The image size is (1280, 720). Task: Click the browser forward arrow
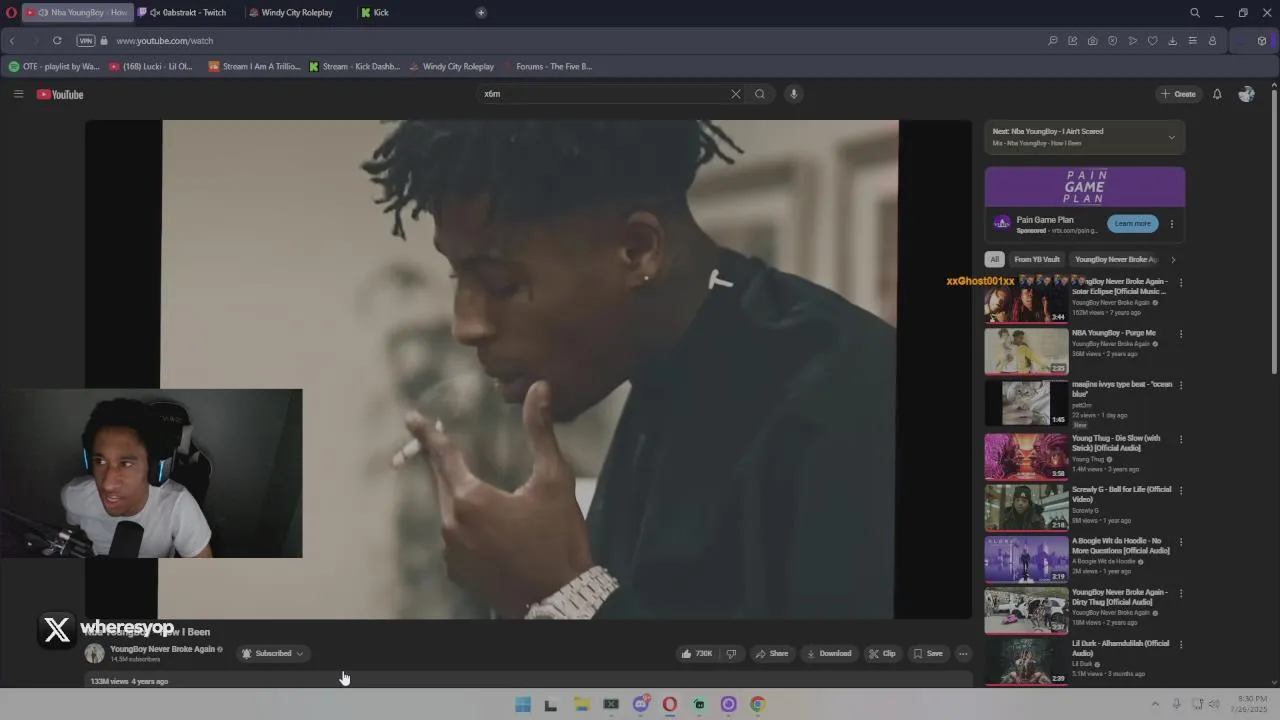click(34, 41)
